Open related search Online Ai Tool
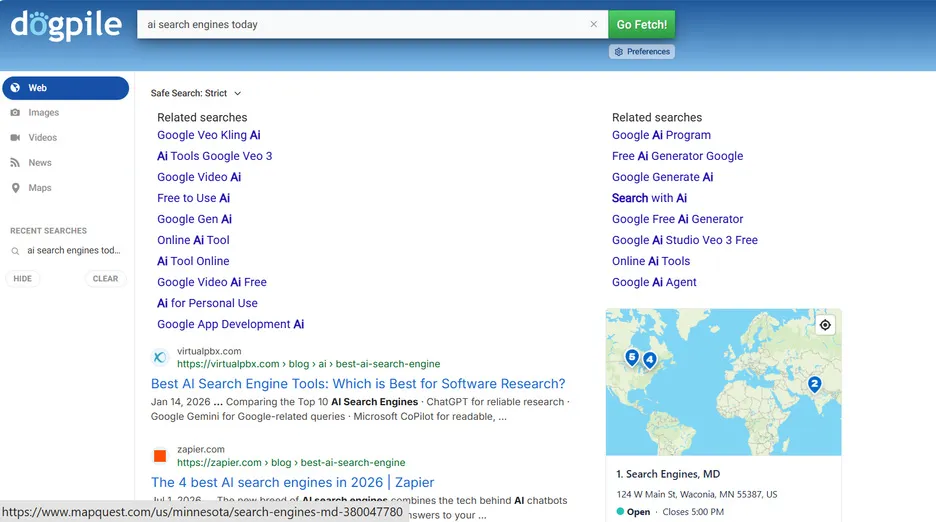The height and width of the screenshot is (522, 936). click(x=193, y=240)
